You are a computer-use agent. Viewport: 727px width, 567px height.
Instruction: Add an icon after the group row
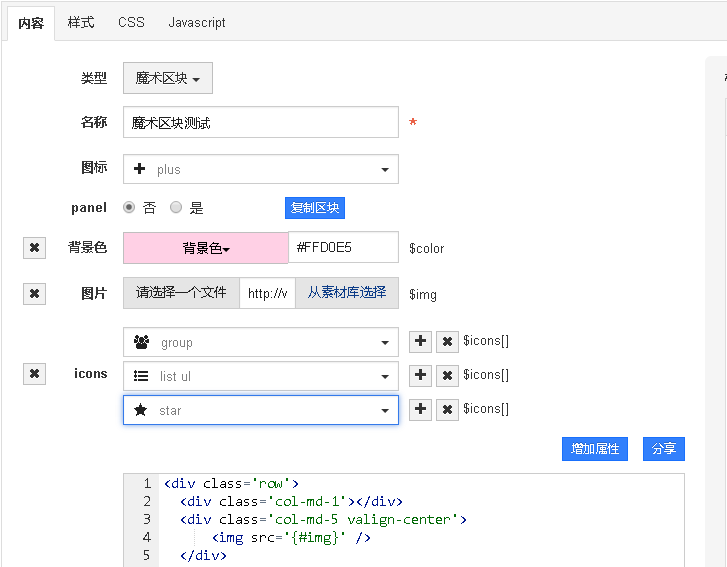pos(421,341)
